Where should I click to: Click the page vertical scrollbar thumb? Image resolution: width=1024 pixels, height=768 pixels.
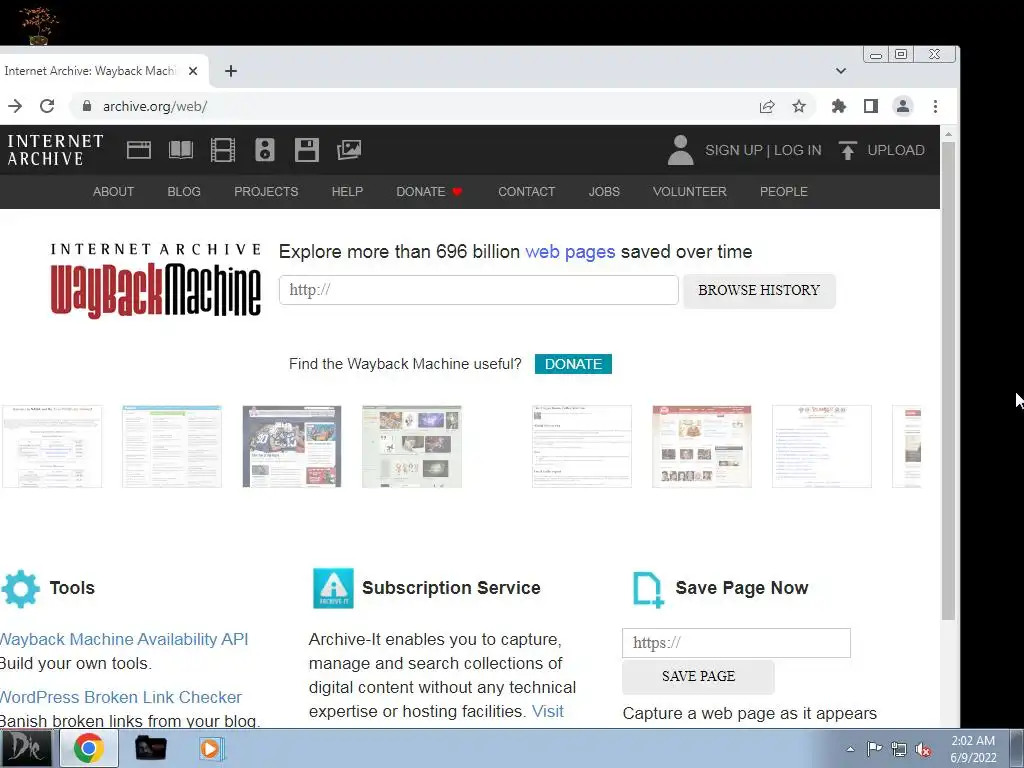coord(948,381)
